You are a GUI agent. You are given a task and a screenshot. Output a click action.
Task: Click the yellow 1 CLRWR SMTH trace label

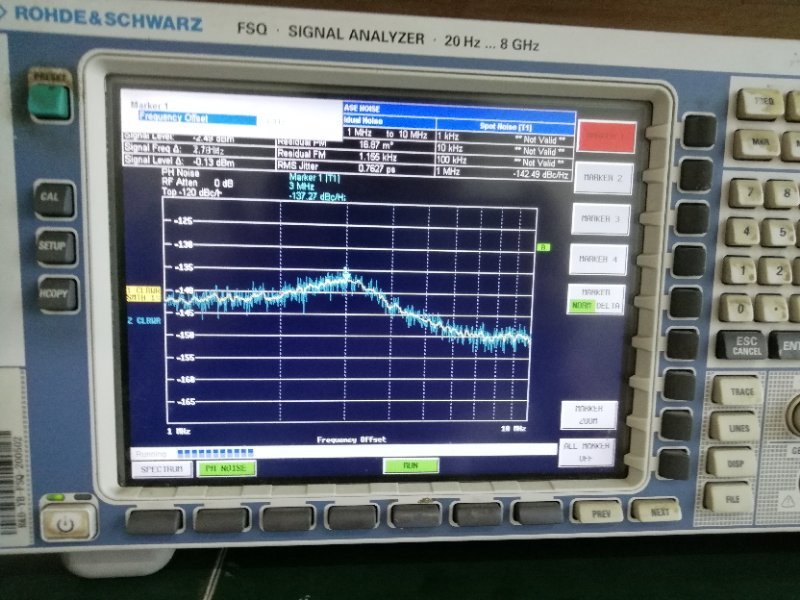point(143,294)
